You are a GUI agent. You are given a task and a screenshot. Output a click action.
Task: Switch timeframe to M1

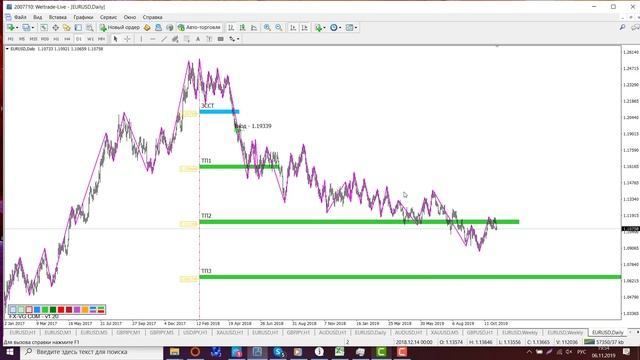pyautogui.click(x=11, y=39)
